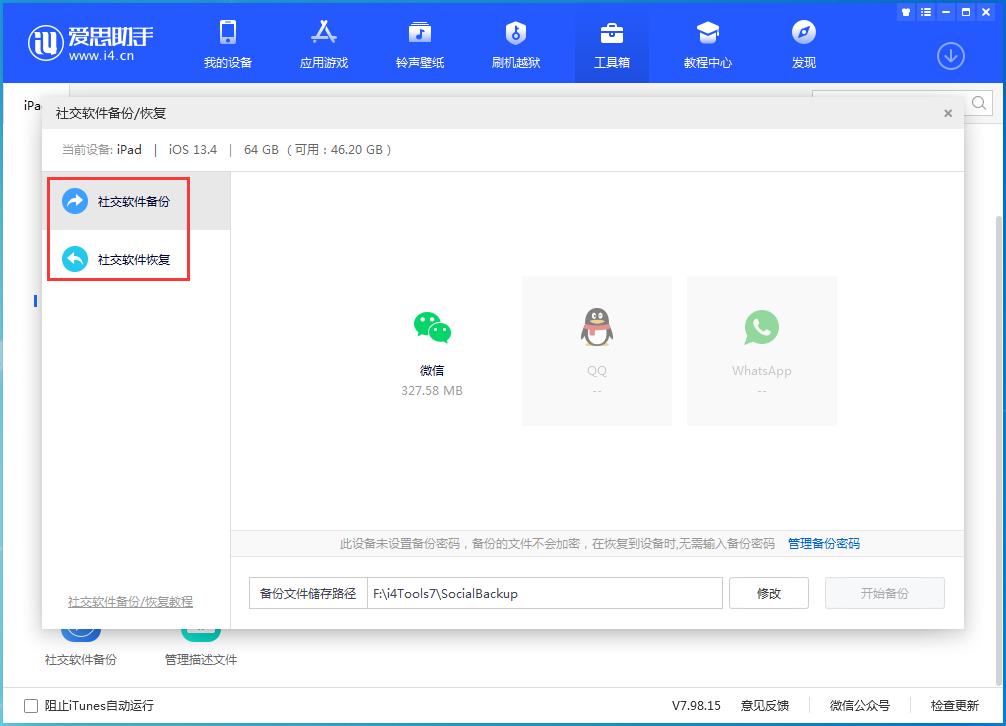Expand the search bar in the top right
Image resolution: width=1006 pixels, height=726 pixels.
pyautogui.click(x=978, y=103)
